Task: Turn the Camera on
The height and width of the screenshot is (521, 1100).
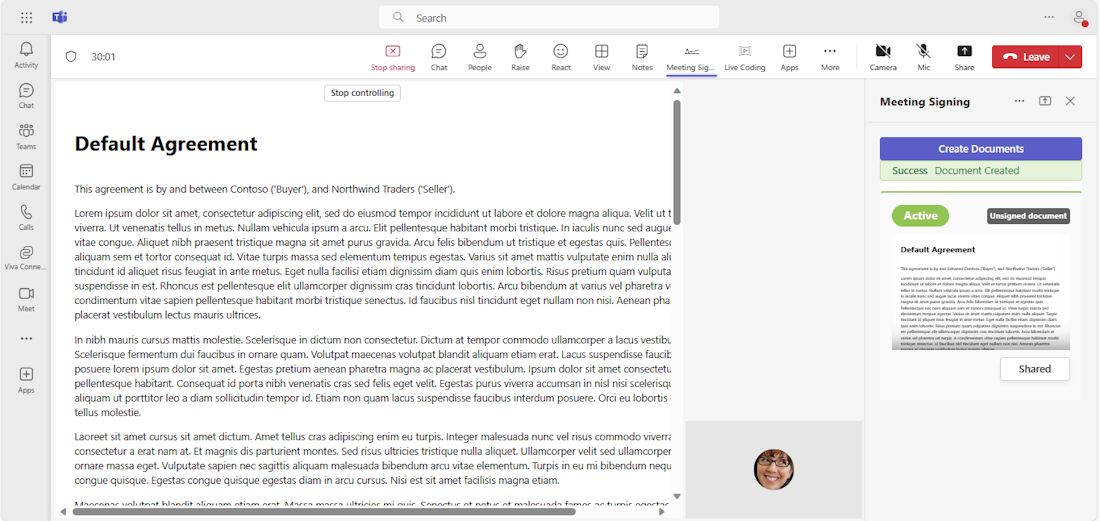Action: pyautogui.click(x=883, y=57)
